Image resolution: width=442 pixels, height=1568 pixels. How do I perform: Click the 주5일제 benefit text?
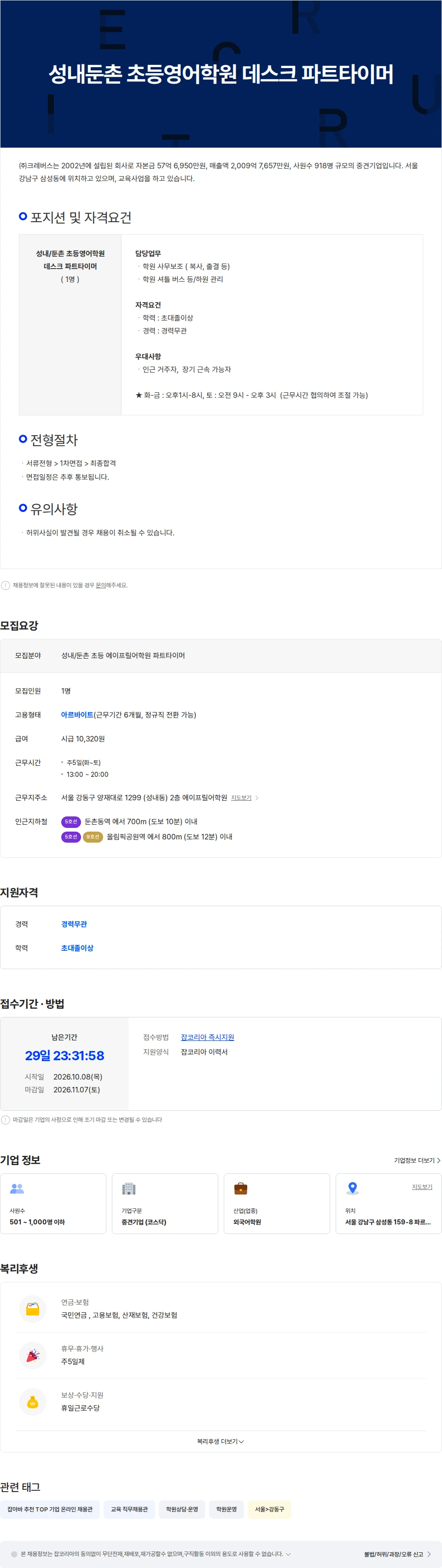click(x=73, y=1361)
